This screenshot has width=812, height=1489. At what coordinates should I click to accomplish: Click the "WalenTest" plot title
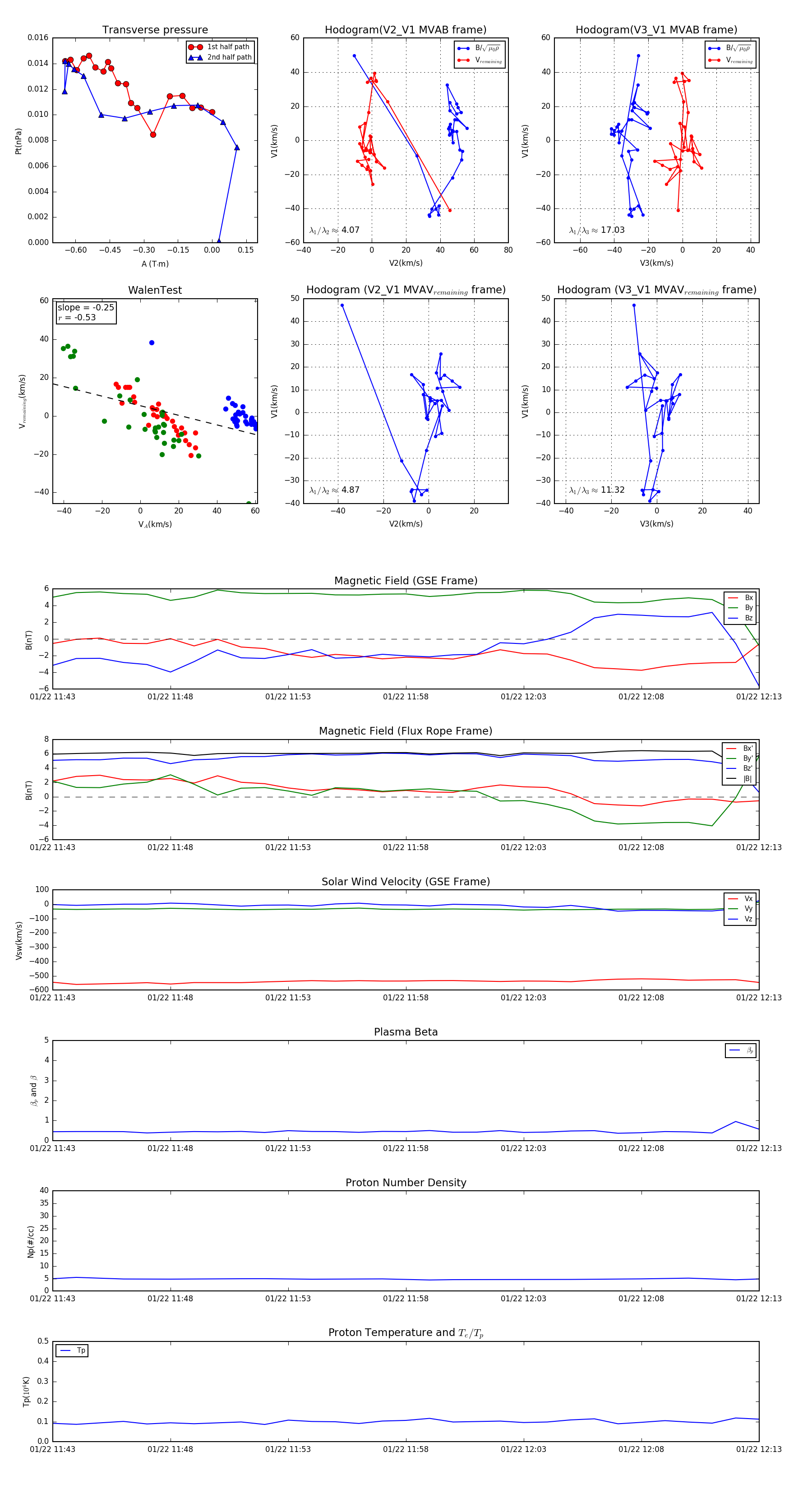(x=155, y=290)
